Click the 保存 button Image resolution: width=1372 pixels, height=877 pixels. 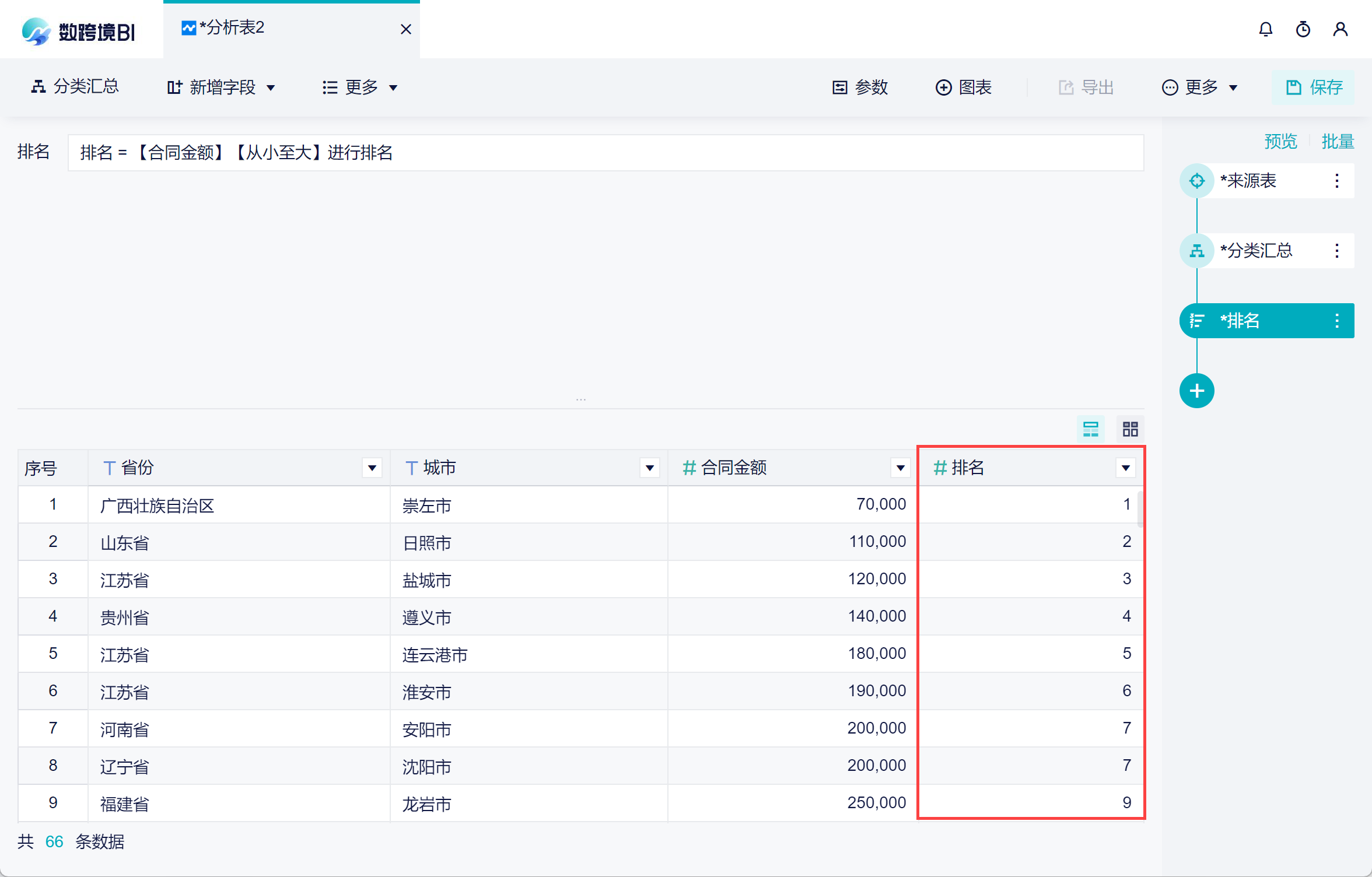click(x=1314, y=87)
